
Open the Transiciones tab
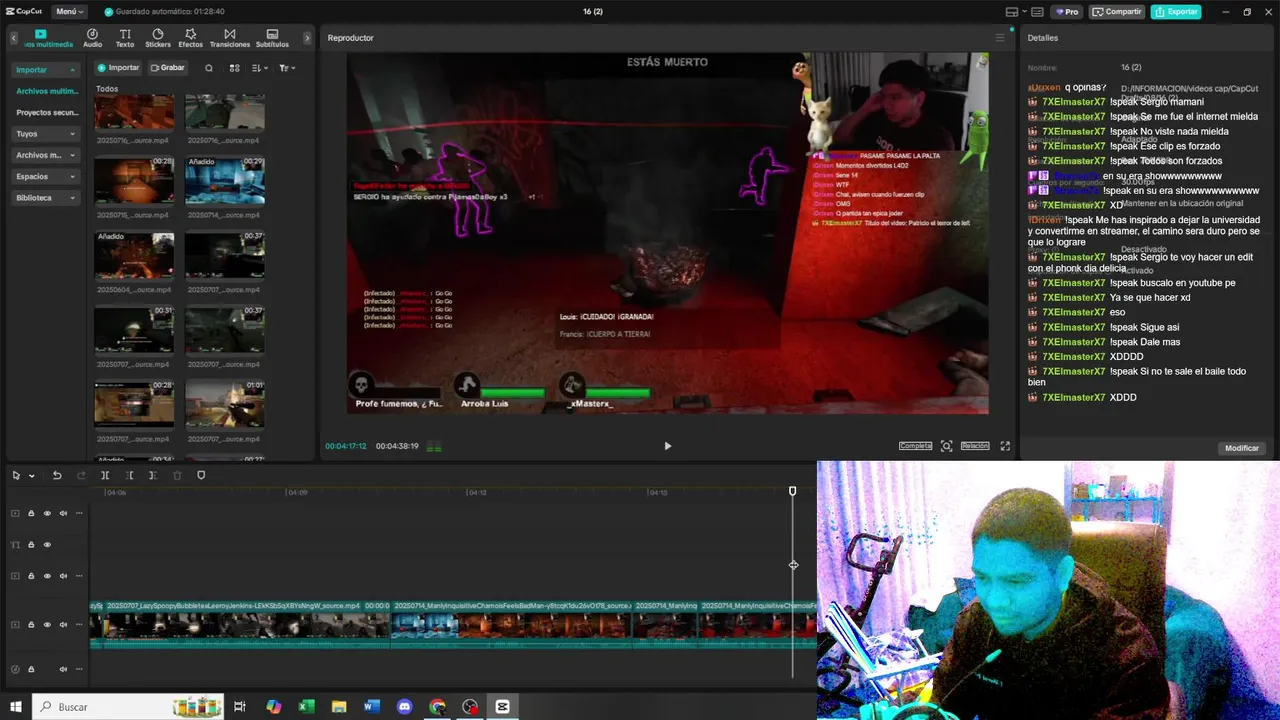point(230,38)
